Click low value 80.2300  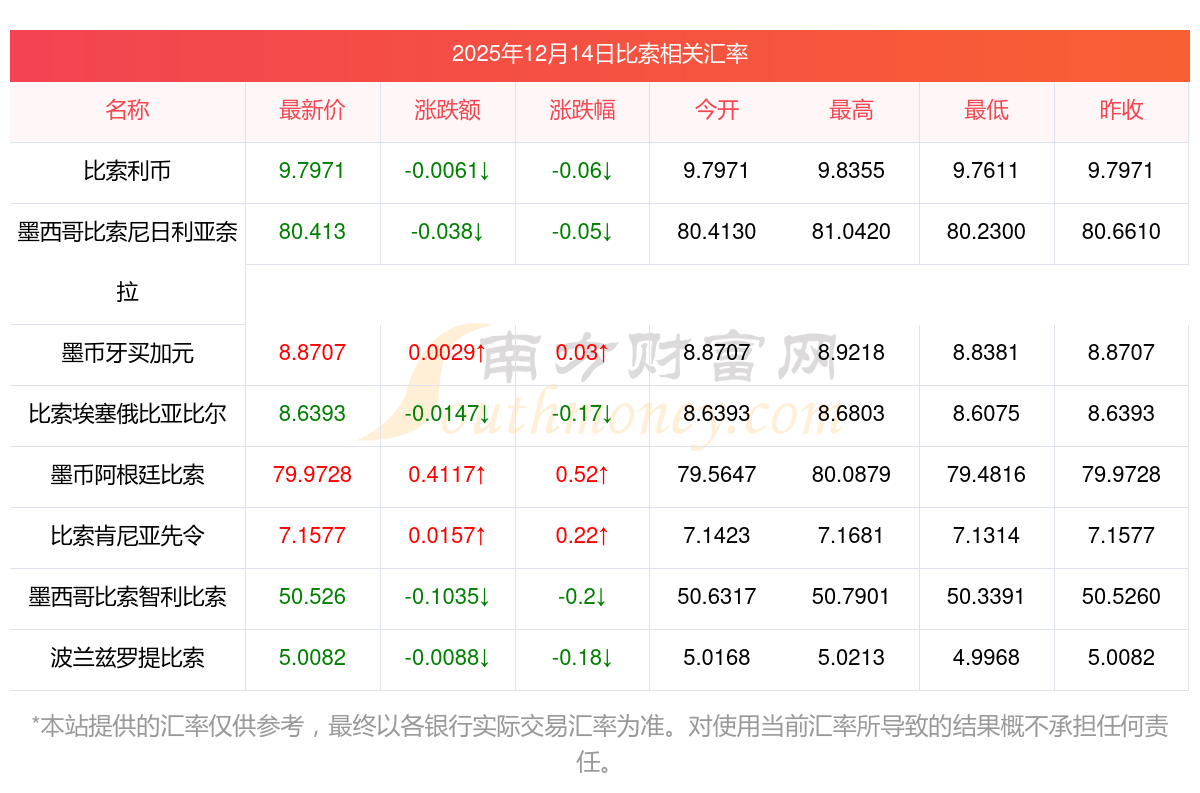[986, 232]
